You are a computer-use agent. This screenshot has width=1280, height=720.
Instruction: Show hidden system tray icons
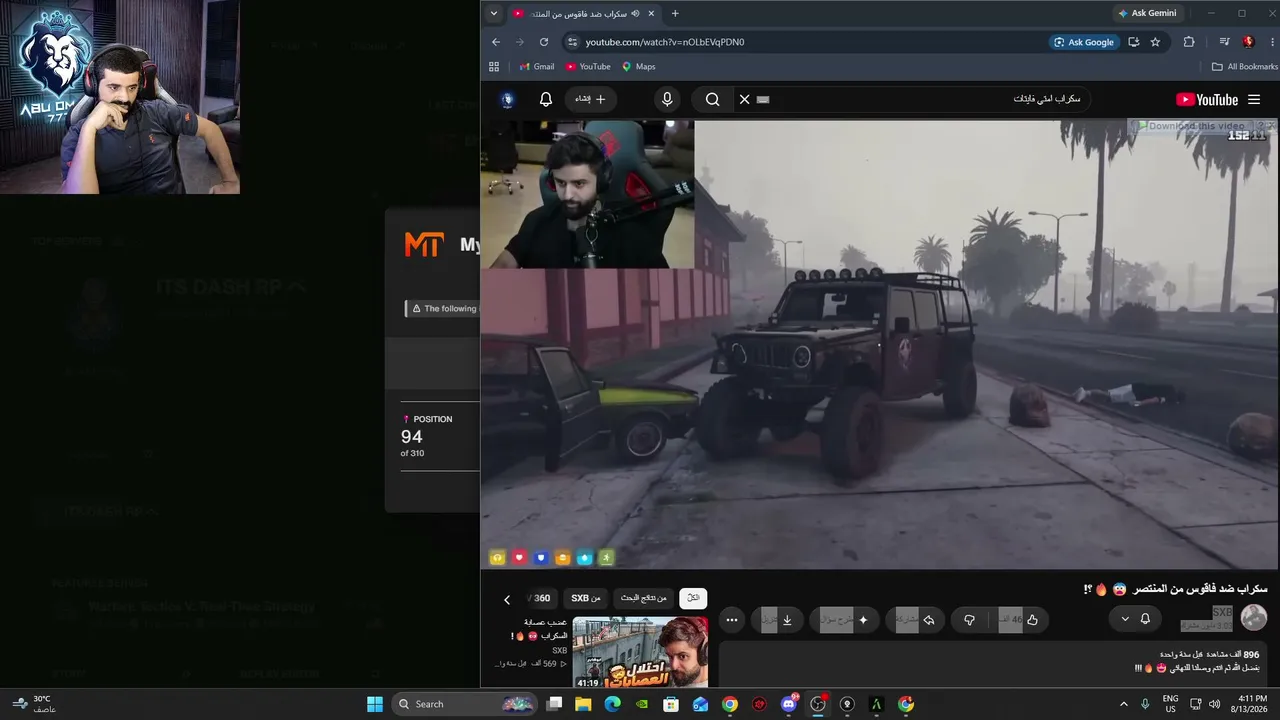click(1123, 704)
